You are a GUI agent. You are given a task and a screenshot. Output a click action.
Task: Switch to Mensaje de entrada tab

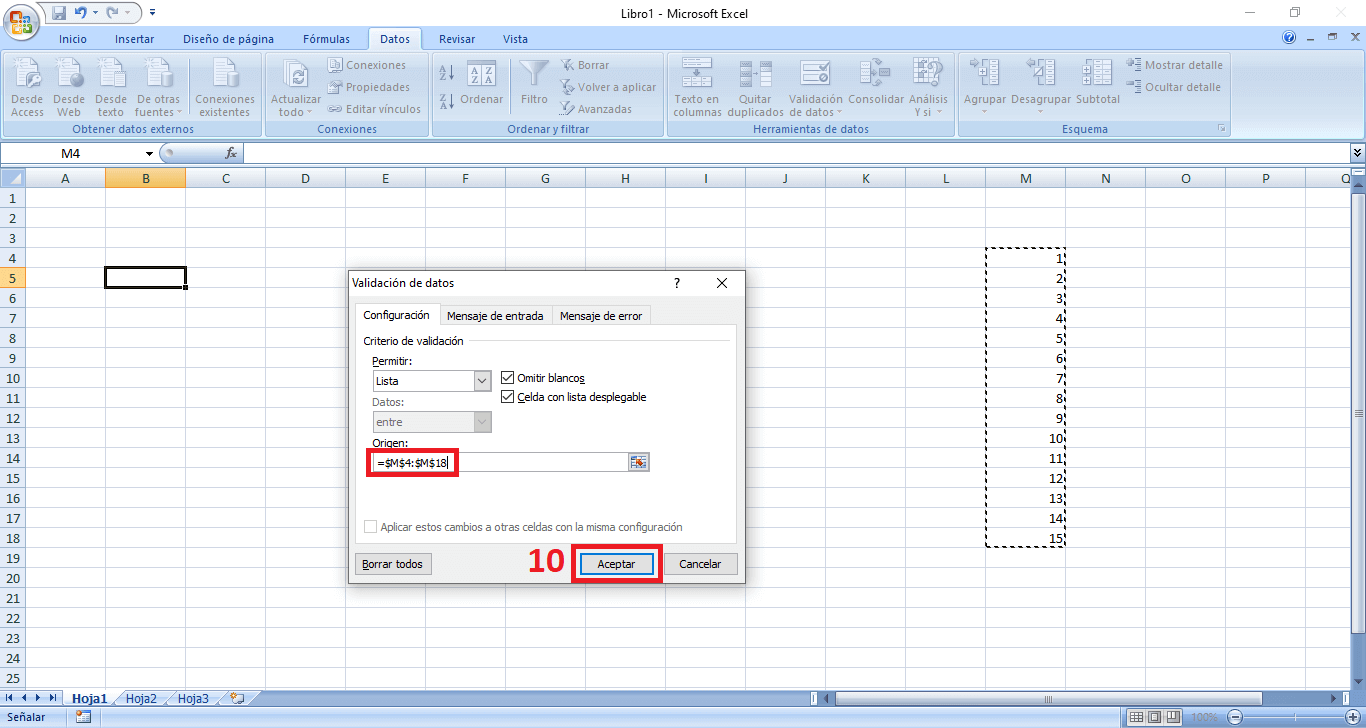pyautogui.click(x=495, y=316)
